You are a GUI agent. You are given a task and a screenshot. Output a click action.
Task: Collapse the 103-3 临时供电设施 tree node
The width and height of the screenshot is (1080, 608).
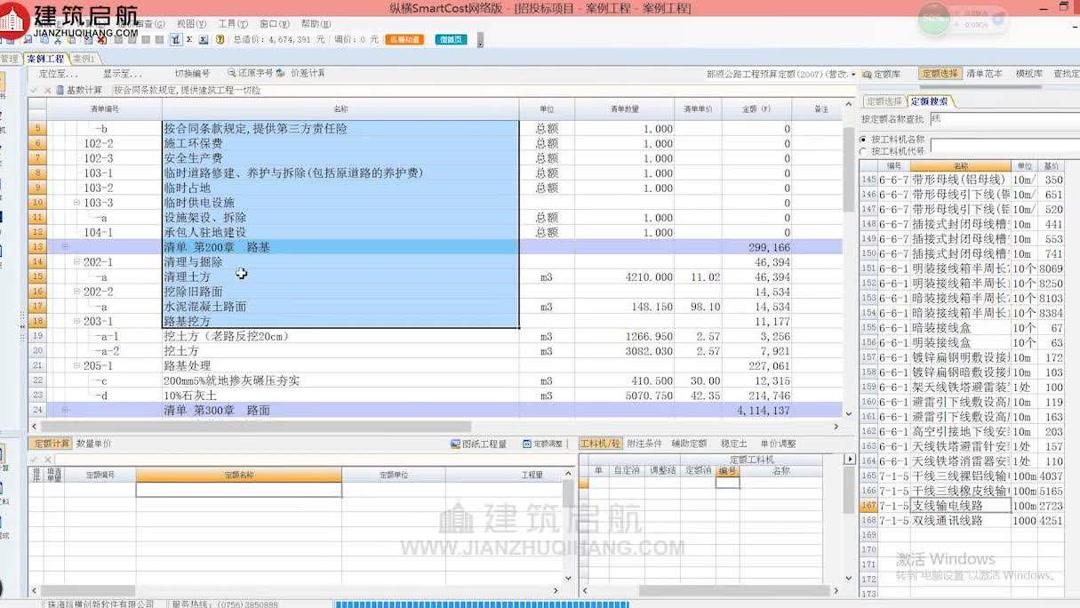(76, 202)
